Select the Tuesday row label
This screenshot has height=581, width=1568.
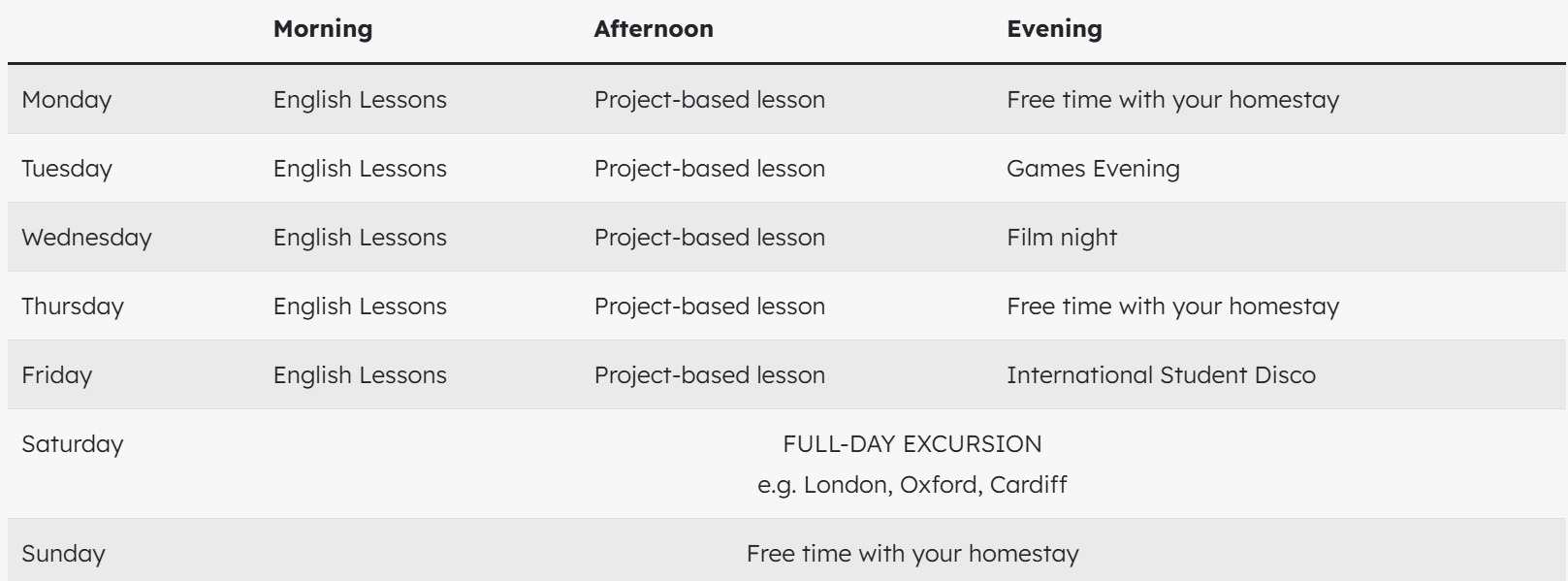coord(67,169)
